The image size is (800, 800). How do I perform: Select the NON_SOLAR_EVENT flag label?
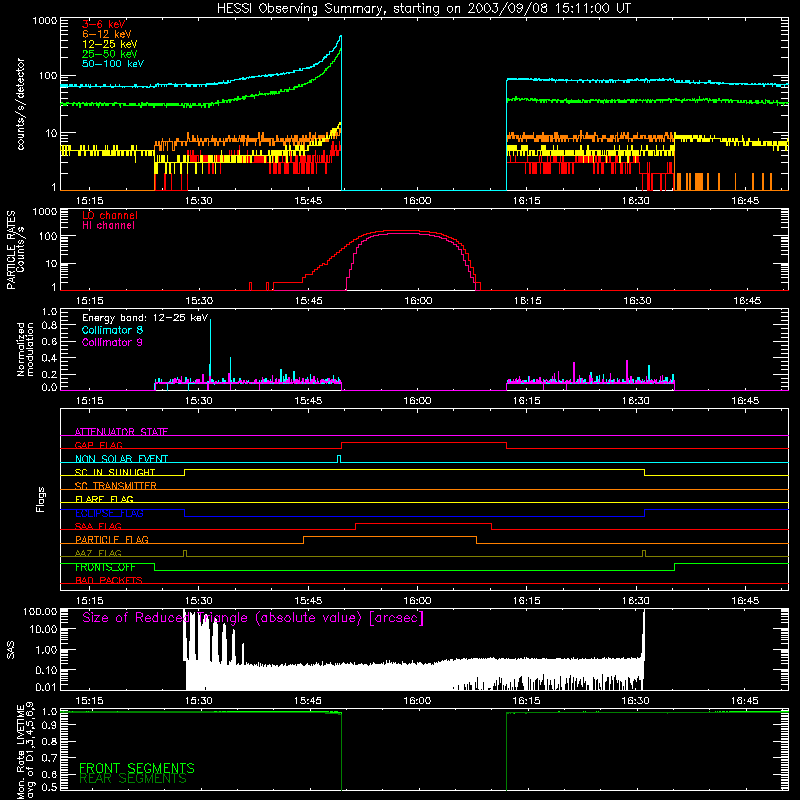pos(121,459)
